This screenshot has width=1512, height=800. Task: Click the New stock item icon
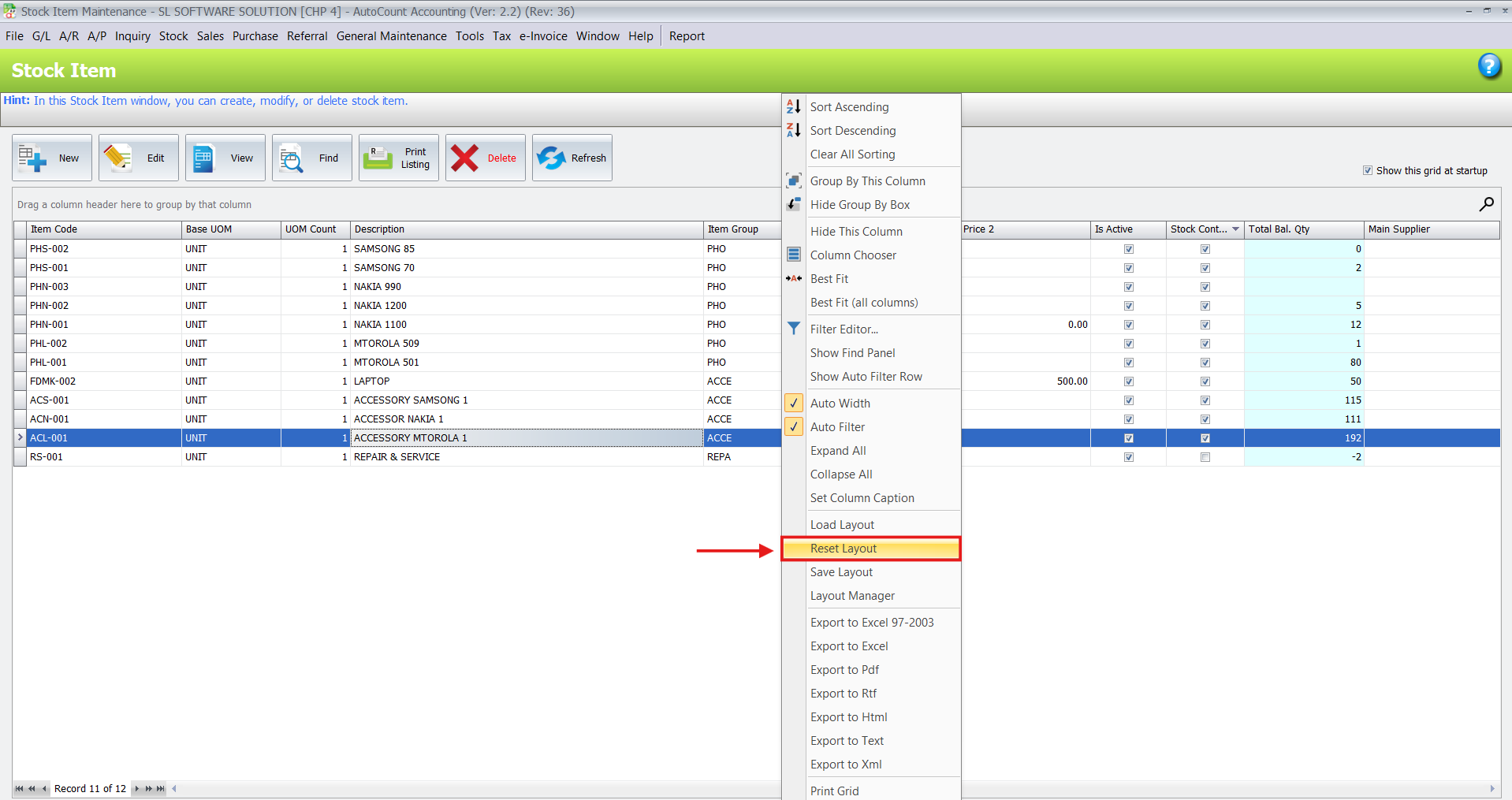pos(32,158)
